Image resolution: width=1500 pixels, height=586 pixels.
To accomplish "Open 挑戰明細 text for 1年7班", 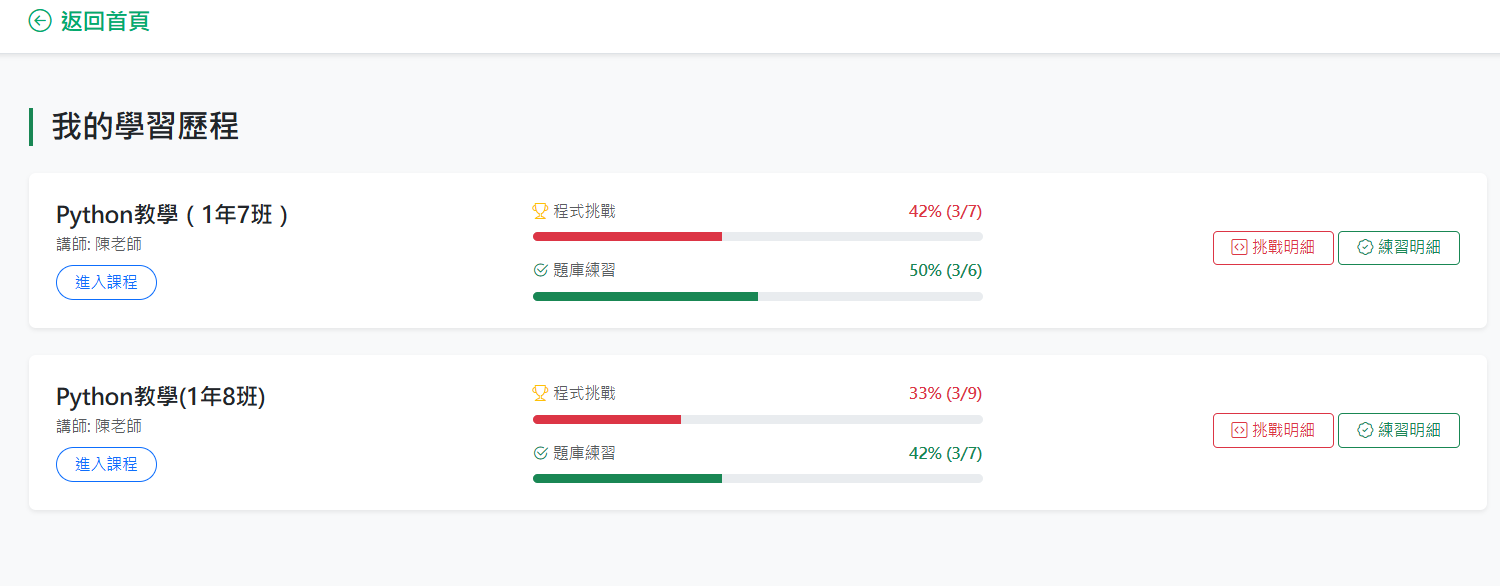I will [x=1283, y=248].
